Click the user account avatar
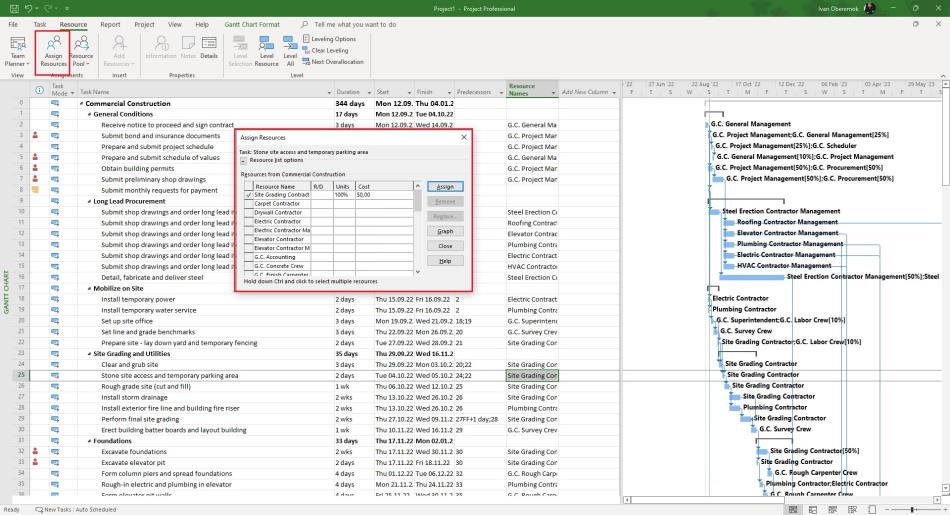950x515 pixels. click(870, 8)
